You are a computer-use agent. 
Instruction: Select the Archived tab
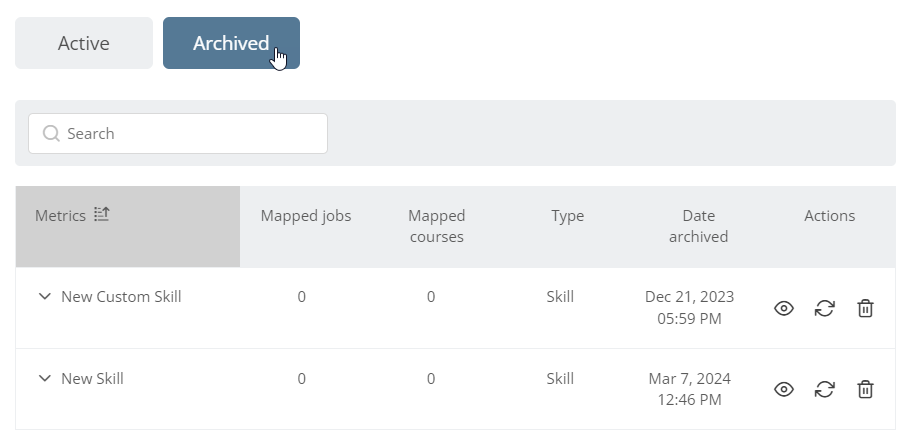(x=231, y=43)
